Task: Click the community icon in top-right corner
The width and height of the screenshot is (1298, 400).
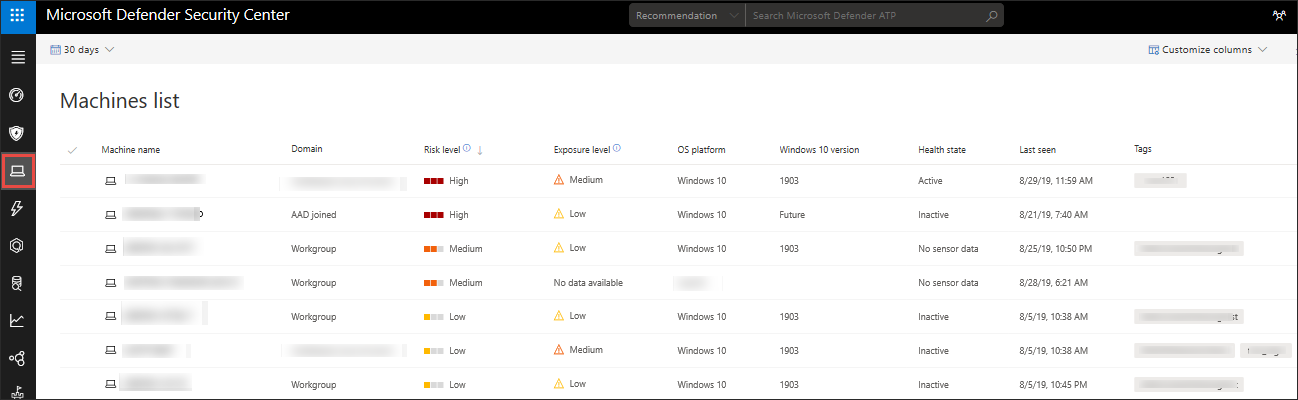Action: click(1278, 16)
